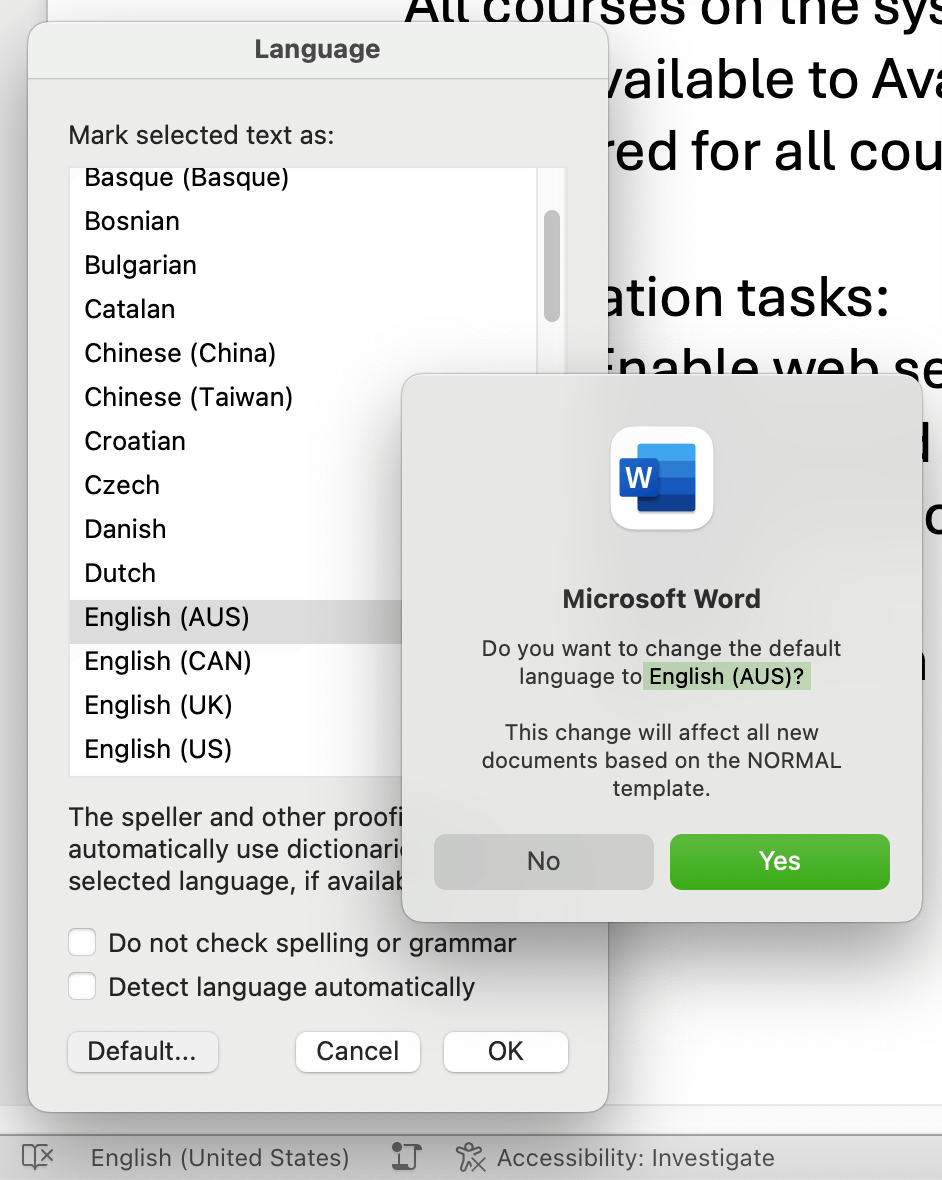Screen dimensions: 942x1180
Task: Choose Catalan from the language list
Action: point(129,309)
